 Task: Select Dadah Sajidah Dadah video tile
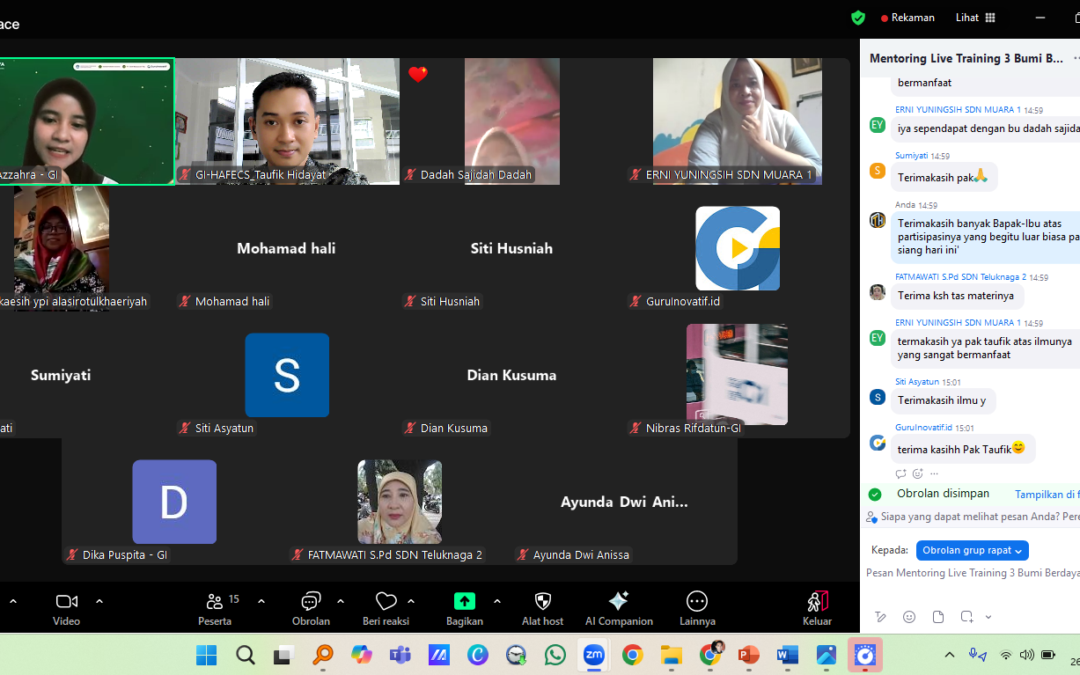[512, 121]
